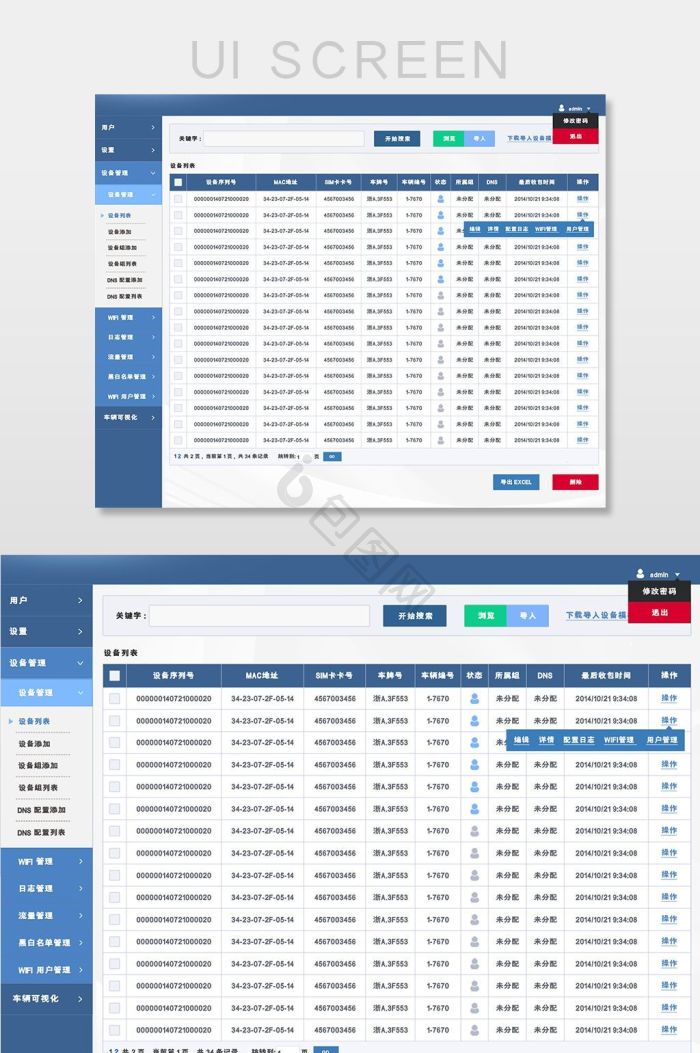Focus the 跳转到 page number field in the small preview
The width and height of the screenshot is (700, 1053).
[305, 457]
